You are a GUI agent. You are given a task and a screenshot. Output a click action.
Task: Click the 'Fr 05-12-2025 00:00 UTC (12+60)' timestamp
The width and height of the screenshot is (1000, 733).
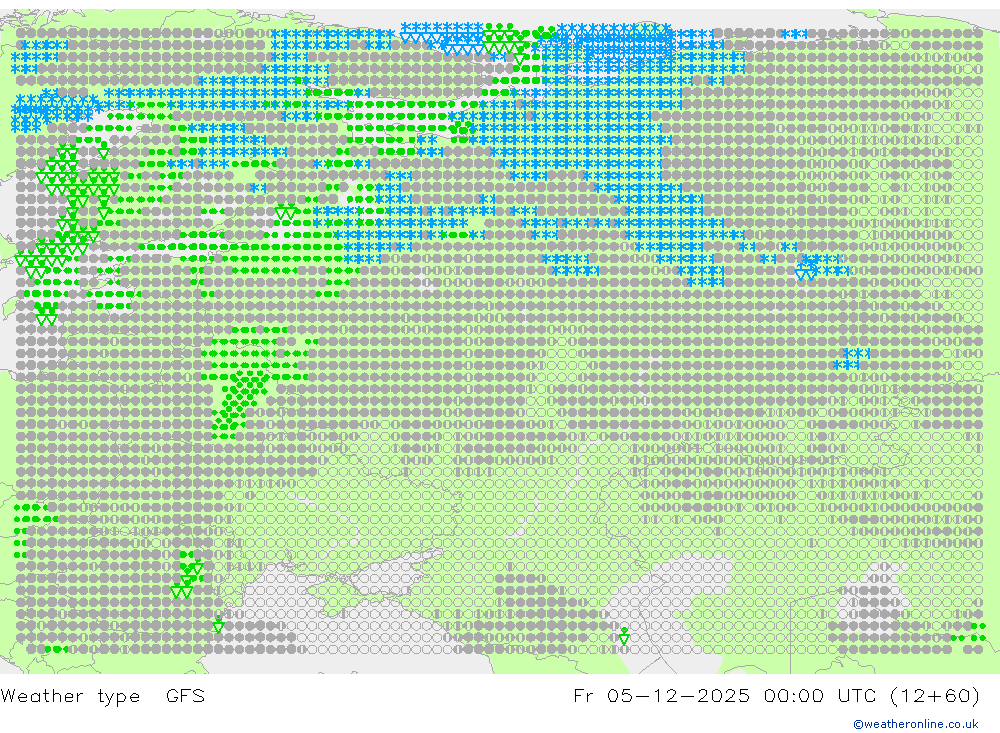(776, 695)
